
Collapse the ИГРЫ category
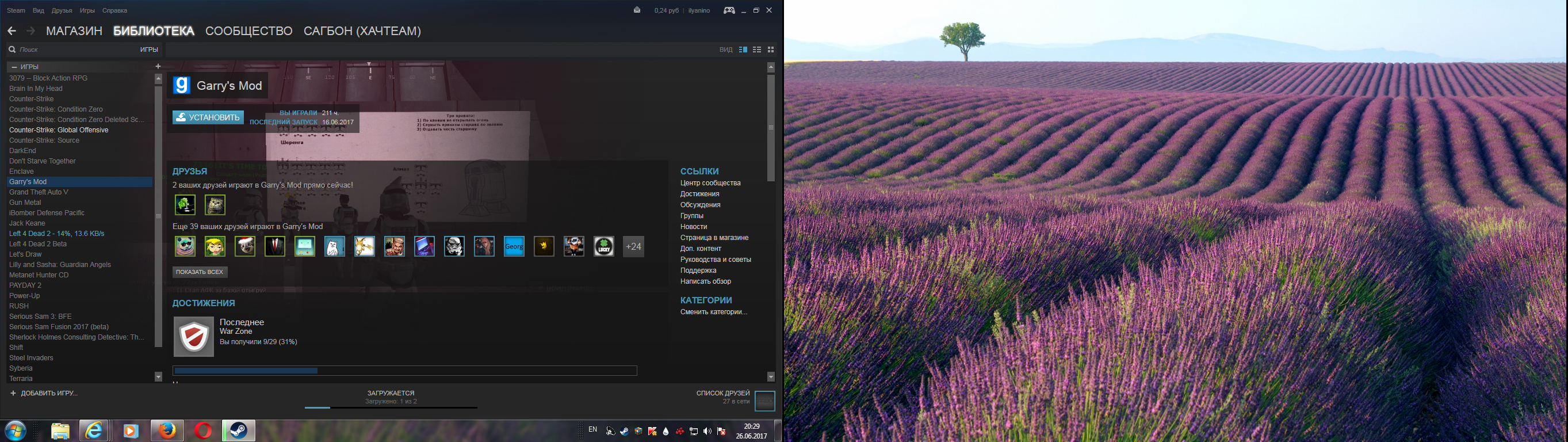pos(14,66)
